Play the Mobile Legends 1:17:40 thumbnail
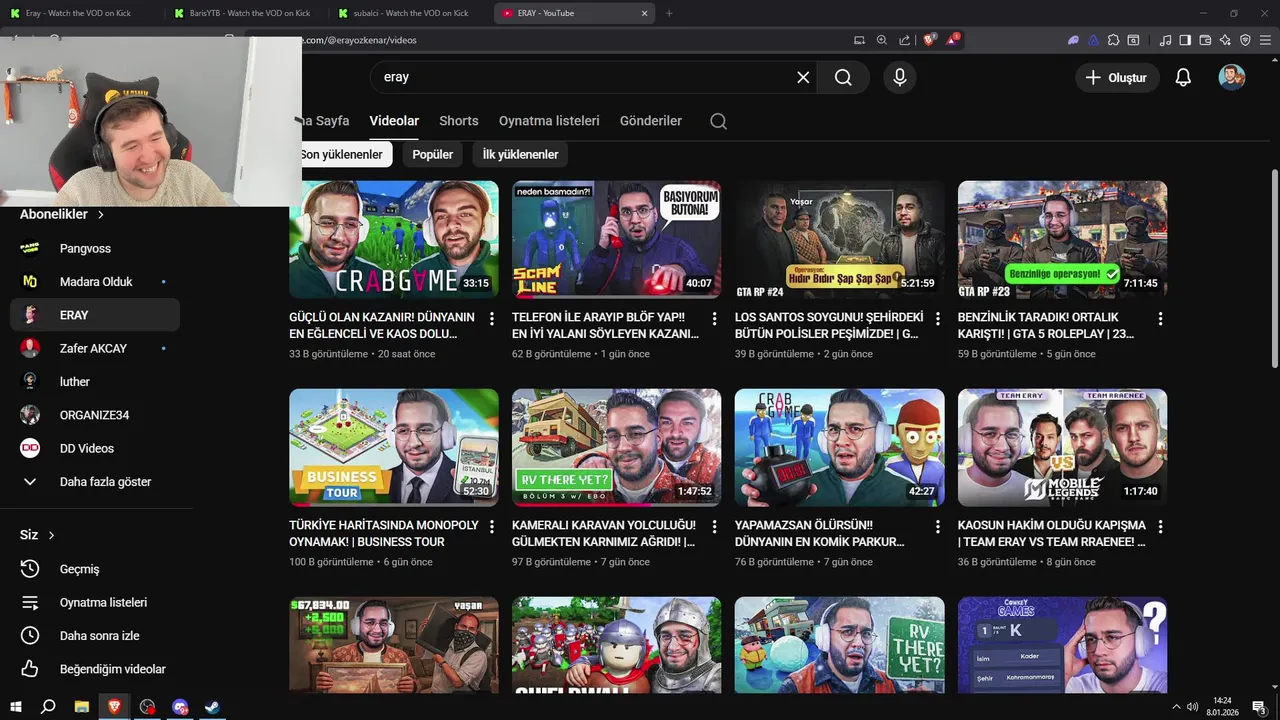 pos(1062,447)
